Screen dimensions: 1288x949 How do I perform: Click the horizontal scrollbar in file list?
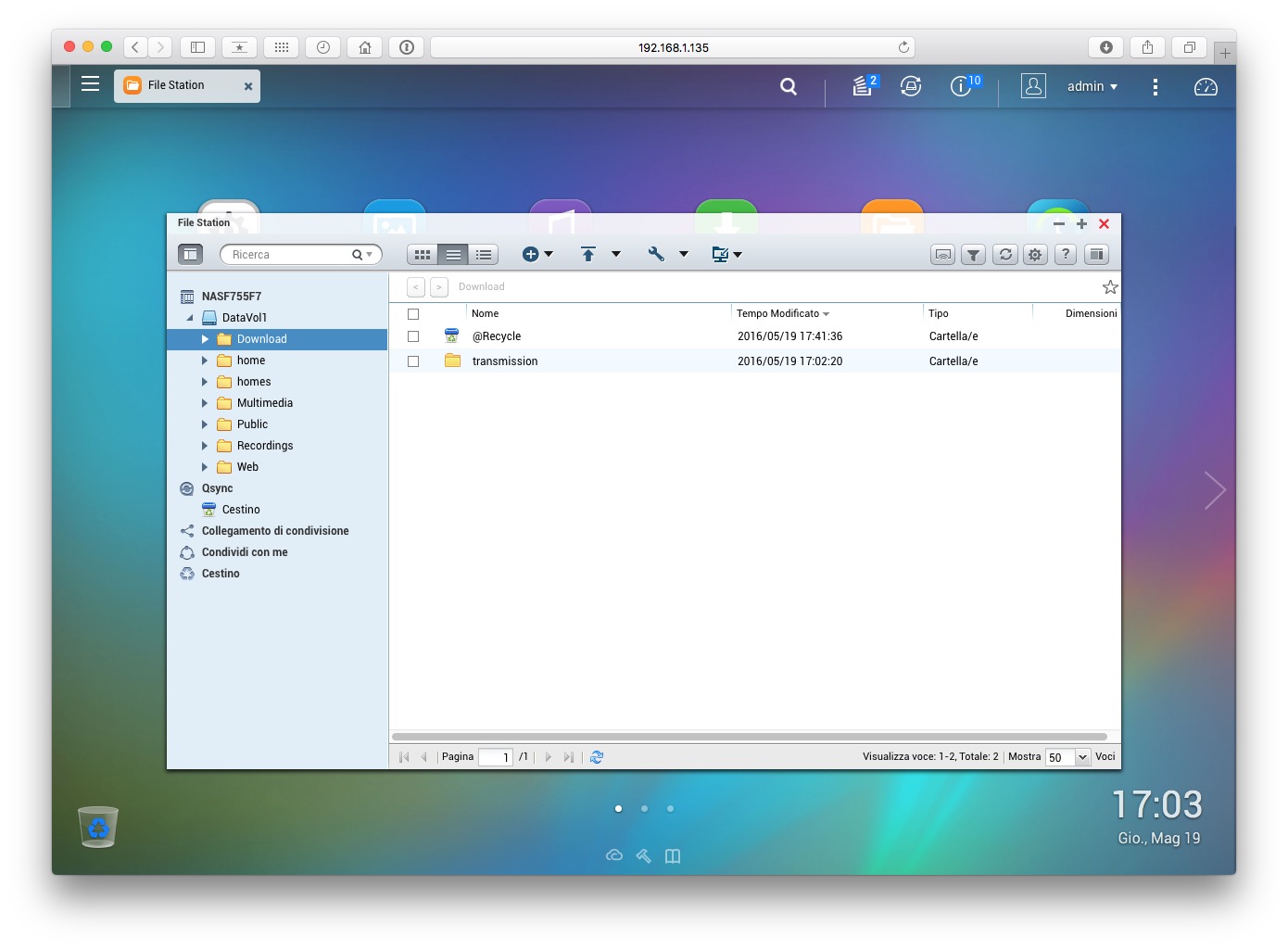(749, 737)
